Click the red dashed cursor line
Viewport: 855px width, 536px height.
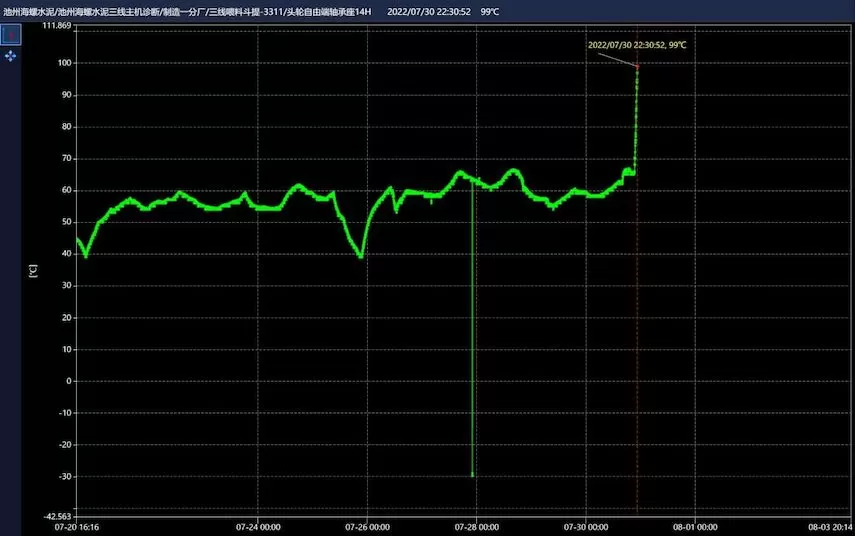click(637, 300)
